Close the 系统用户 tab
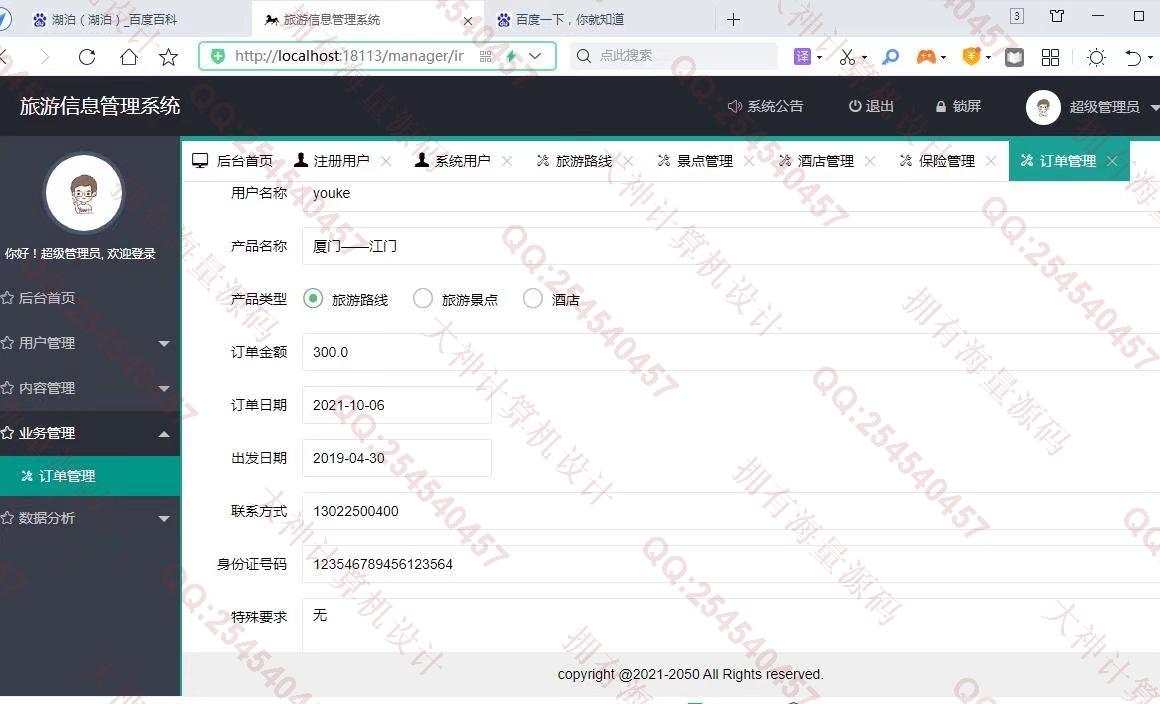 (507, 161)
